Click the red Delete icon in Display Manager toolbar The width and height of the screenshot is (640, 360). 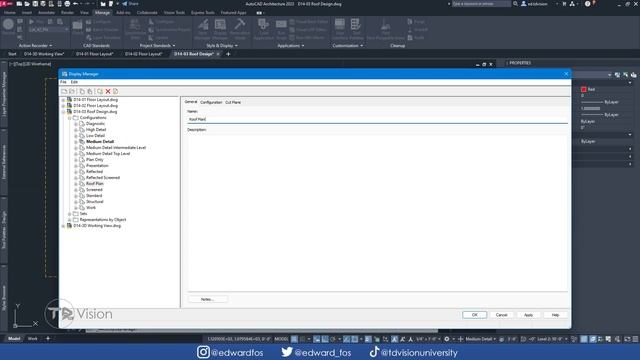pos(108,91)
